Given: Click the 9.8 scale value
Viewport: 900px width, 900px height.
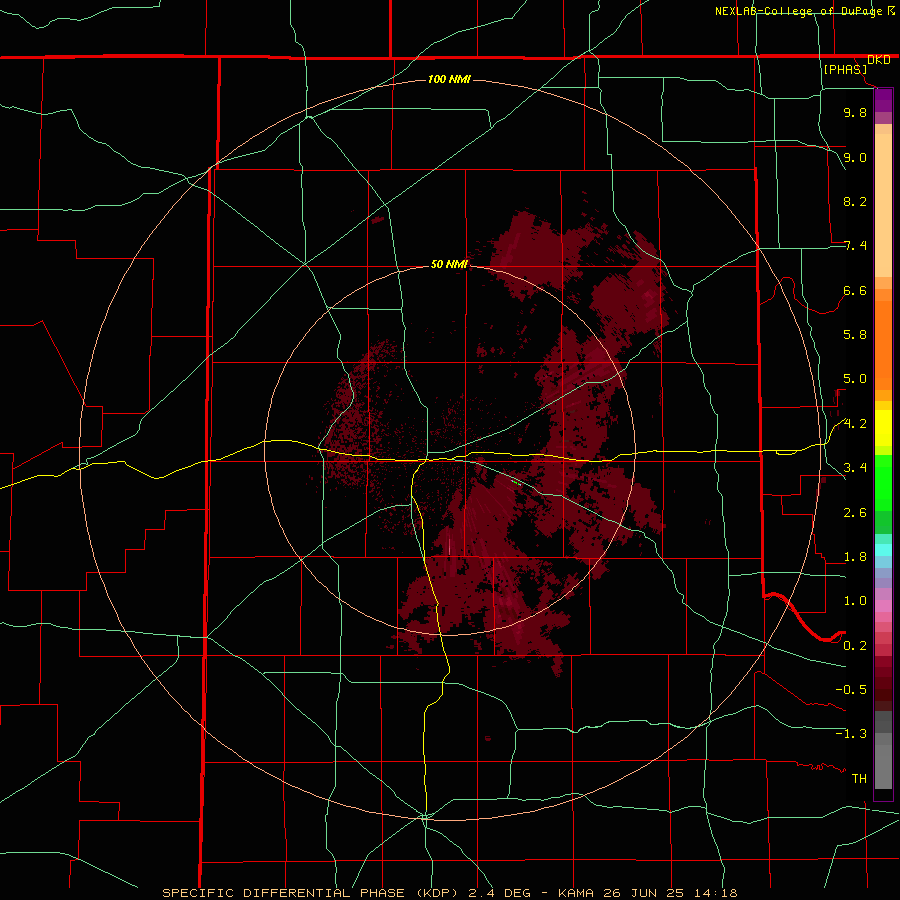Looking at the screenshot, I should click(x=855, y=112).
